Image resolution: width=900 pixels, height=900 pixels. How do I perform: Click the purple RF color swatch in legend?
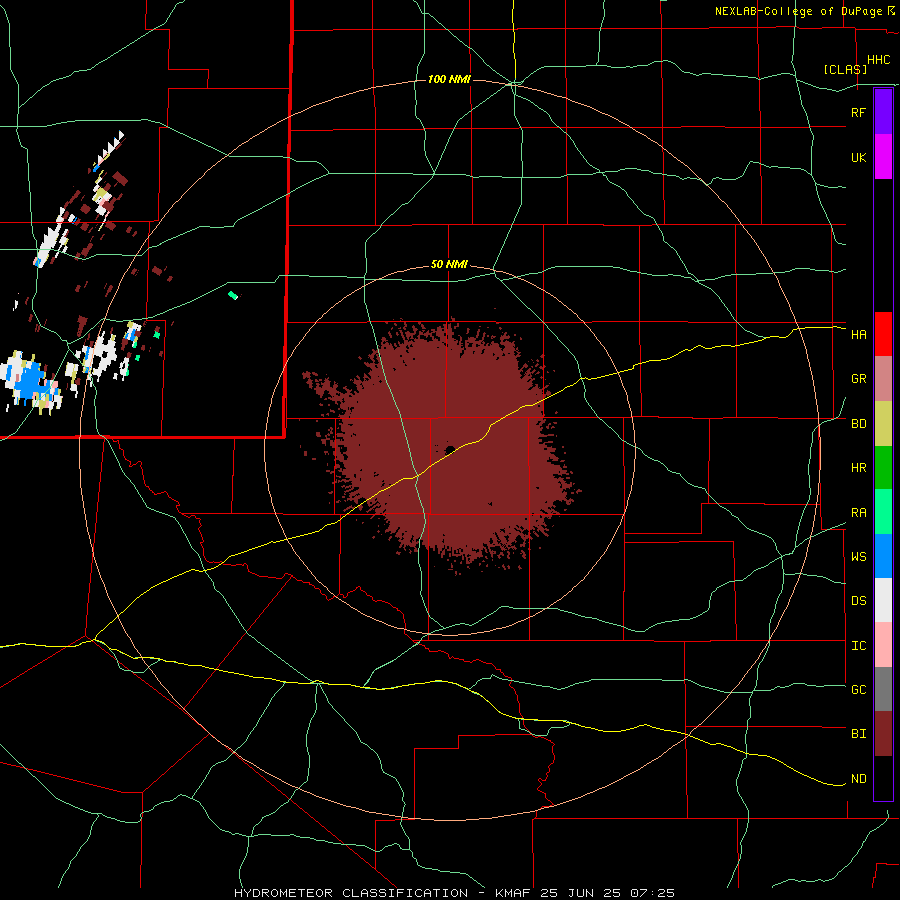[x=883, y=111]
